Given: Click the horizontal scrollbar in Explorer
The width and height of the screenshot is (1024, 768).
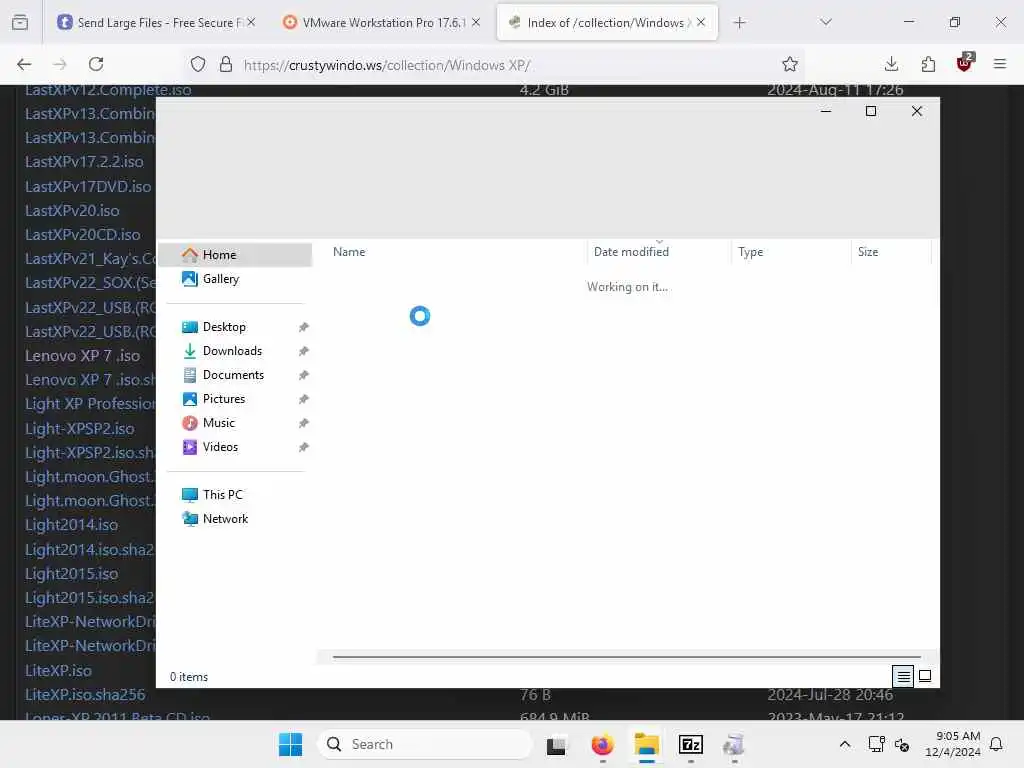Looking at the screenshot, I should point(626,657).
